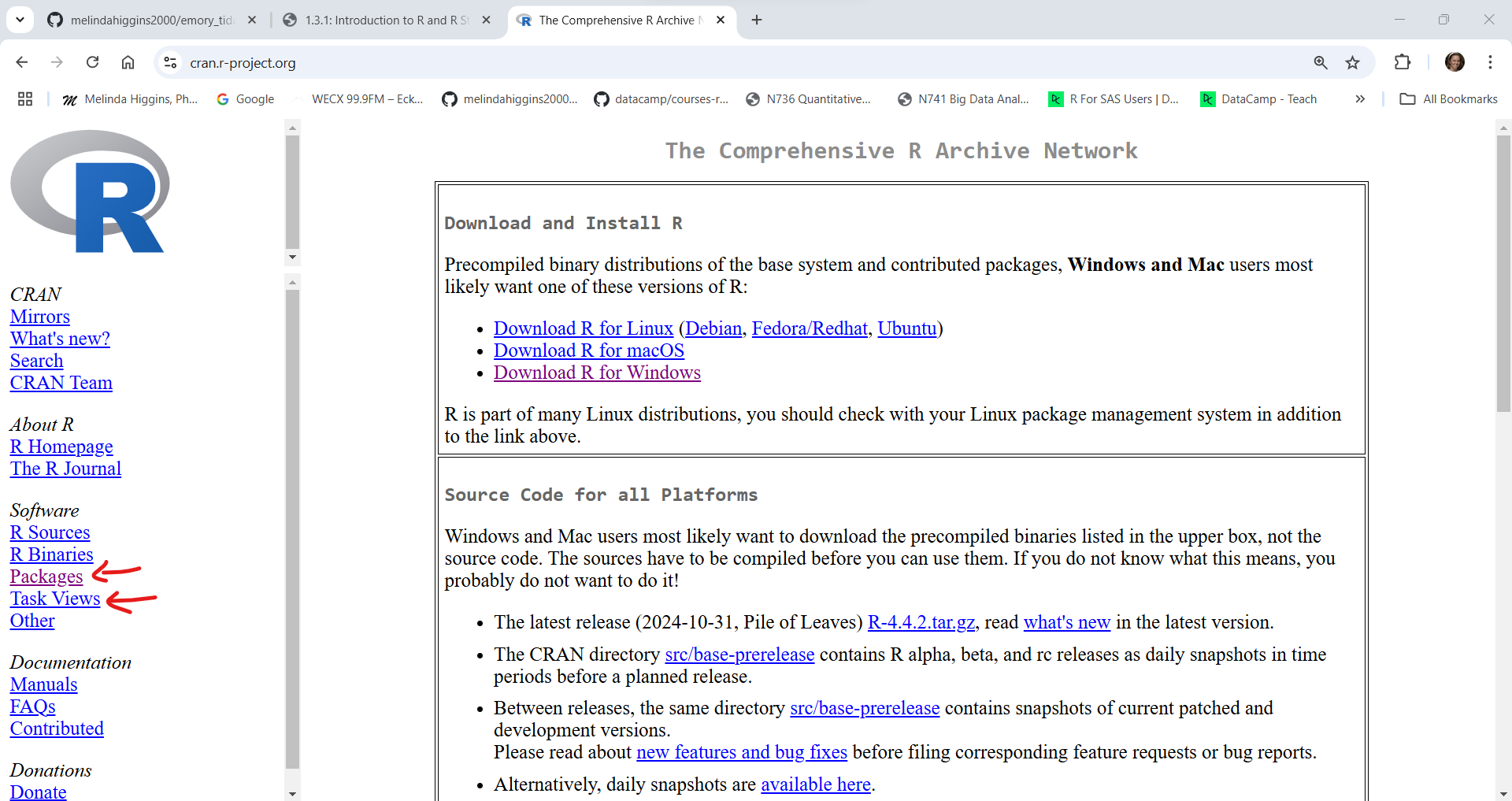Show hidden bookmarks with the double chevron
1512x801 pixels.
(1360, 98)
